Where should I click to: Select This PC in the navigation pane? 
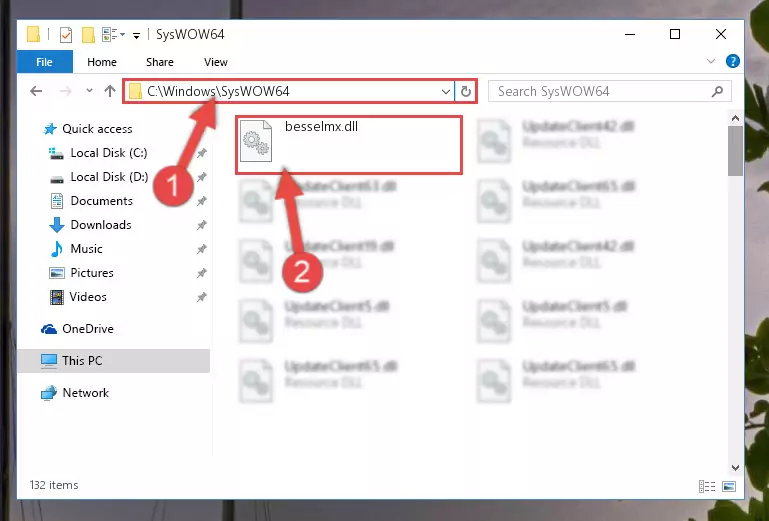[114, 361]
